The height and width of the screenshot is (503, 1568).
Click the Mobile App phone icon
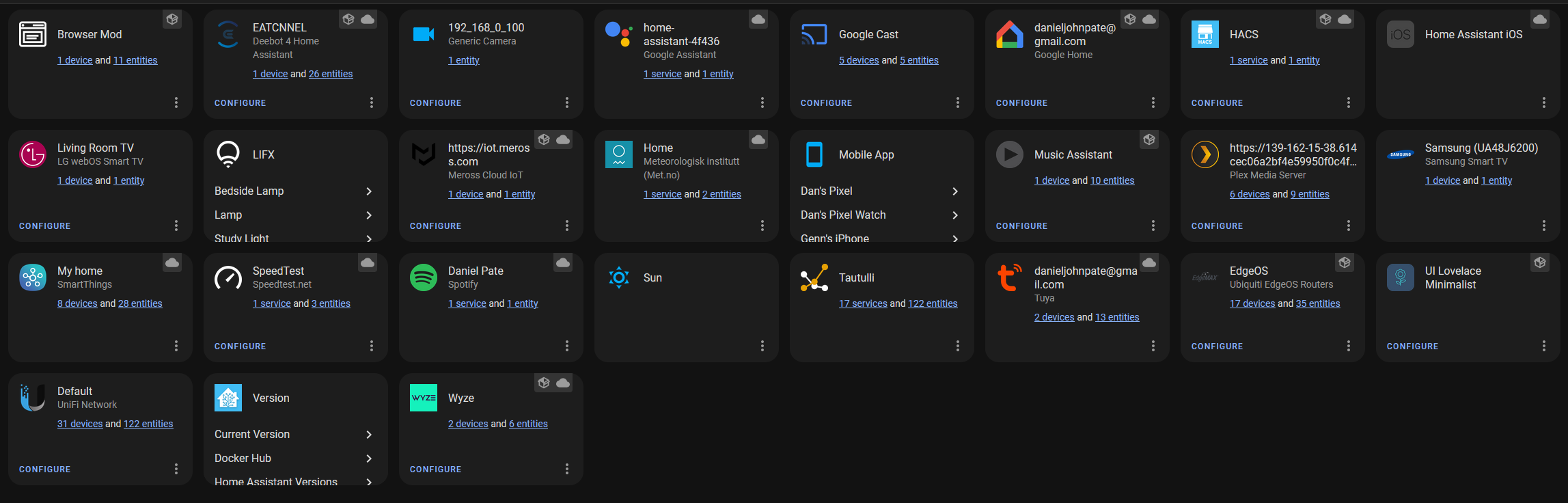814,154
